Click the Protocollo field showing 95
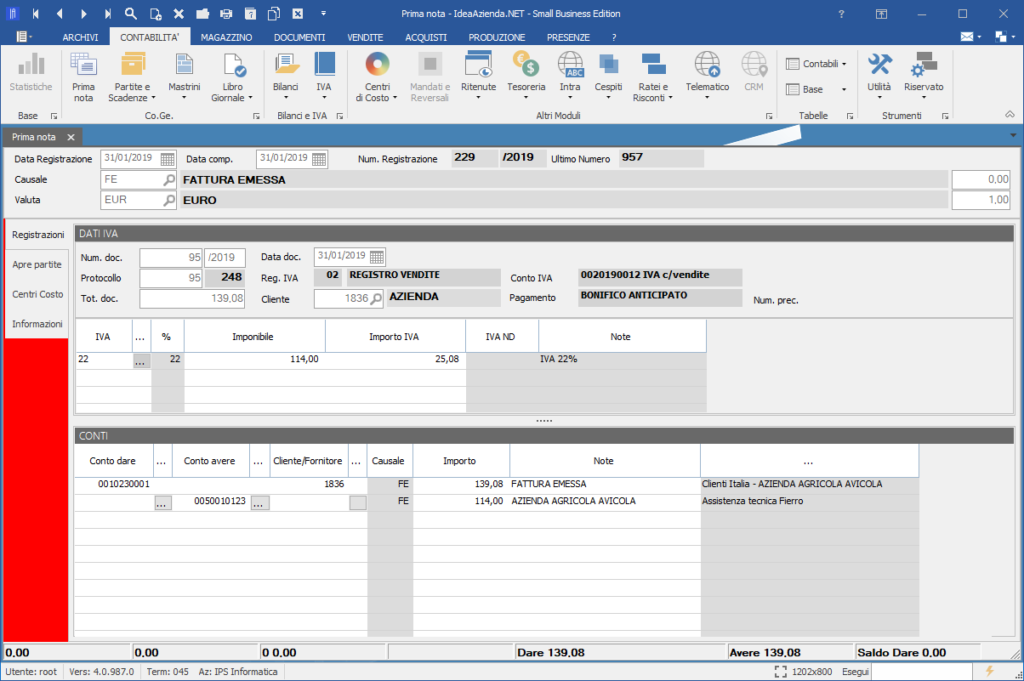Screen dimensions: 1024x681 [x=170, y=278]
